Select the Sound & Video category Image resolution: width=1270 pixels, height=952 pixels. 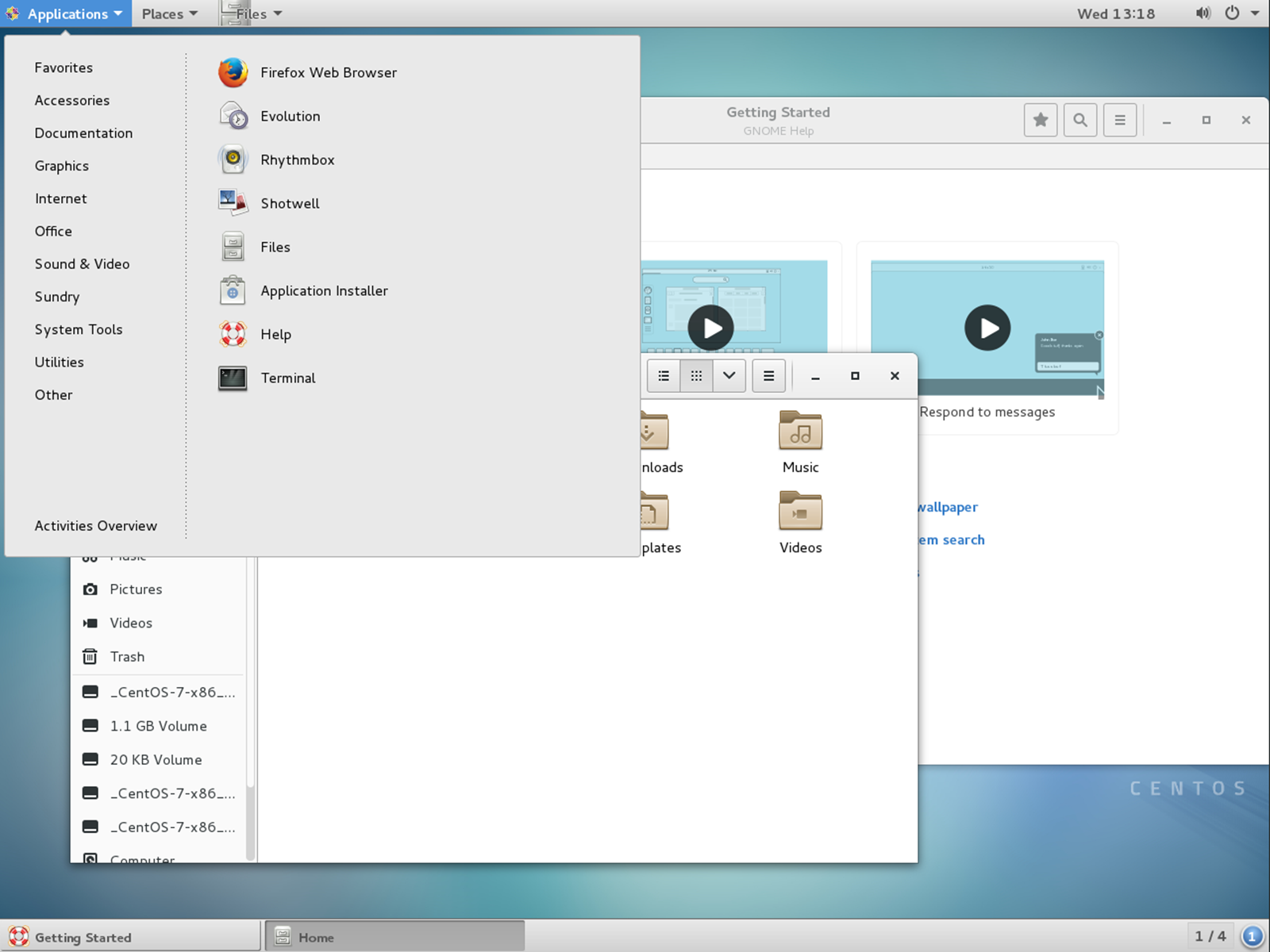82,264
